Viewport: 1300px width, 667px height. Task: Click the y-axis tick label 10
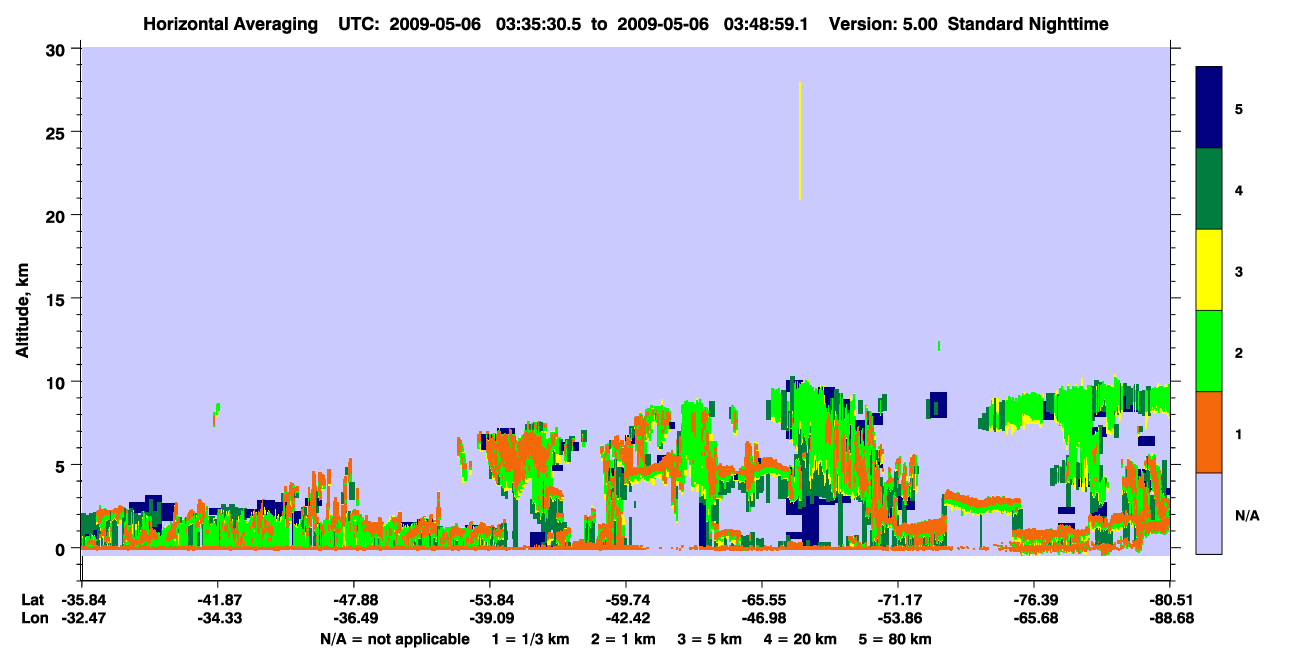coord(57,382)
